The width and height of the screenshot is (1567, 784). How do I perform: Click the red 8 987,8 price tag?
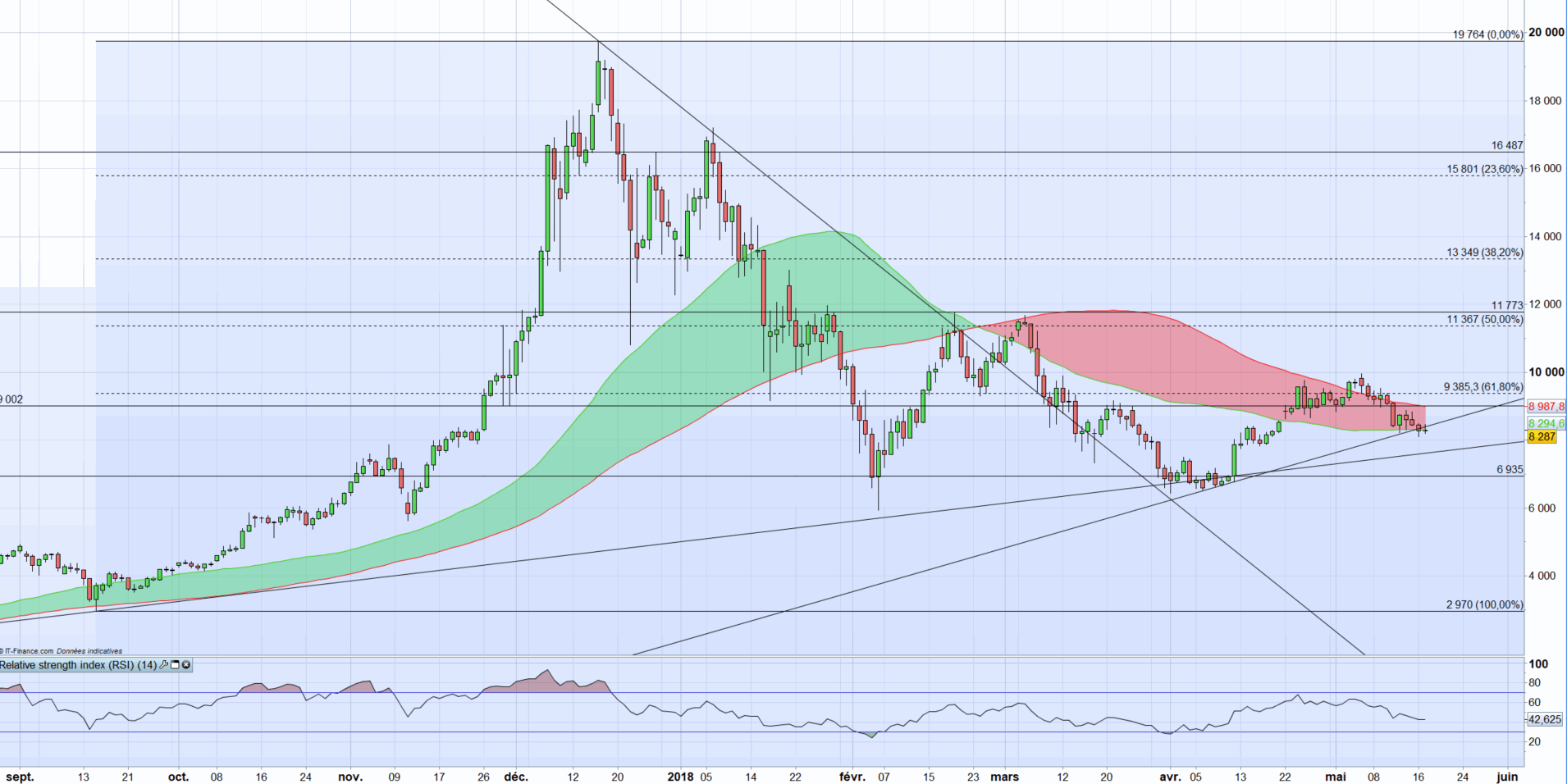tap(1546, 406)
